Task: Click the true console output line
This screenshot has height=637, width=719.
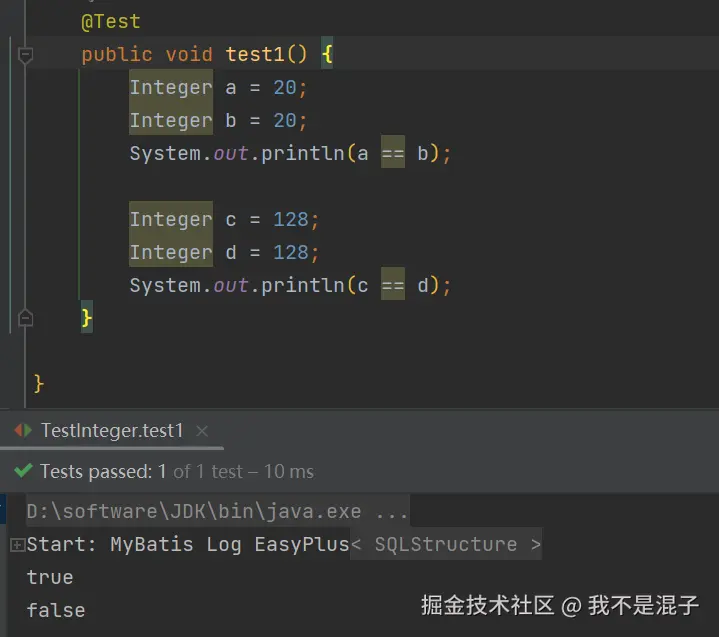Action: tap(50, 577)
